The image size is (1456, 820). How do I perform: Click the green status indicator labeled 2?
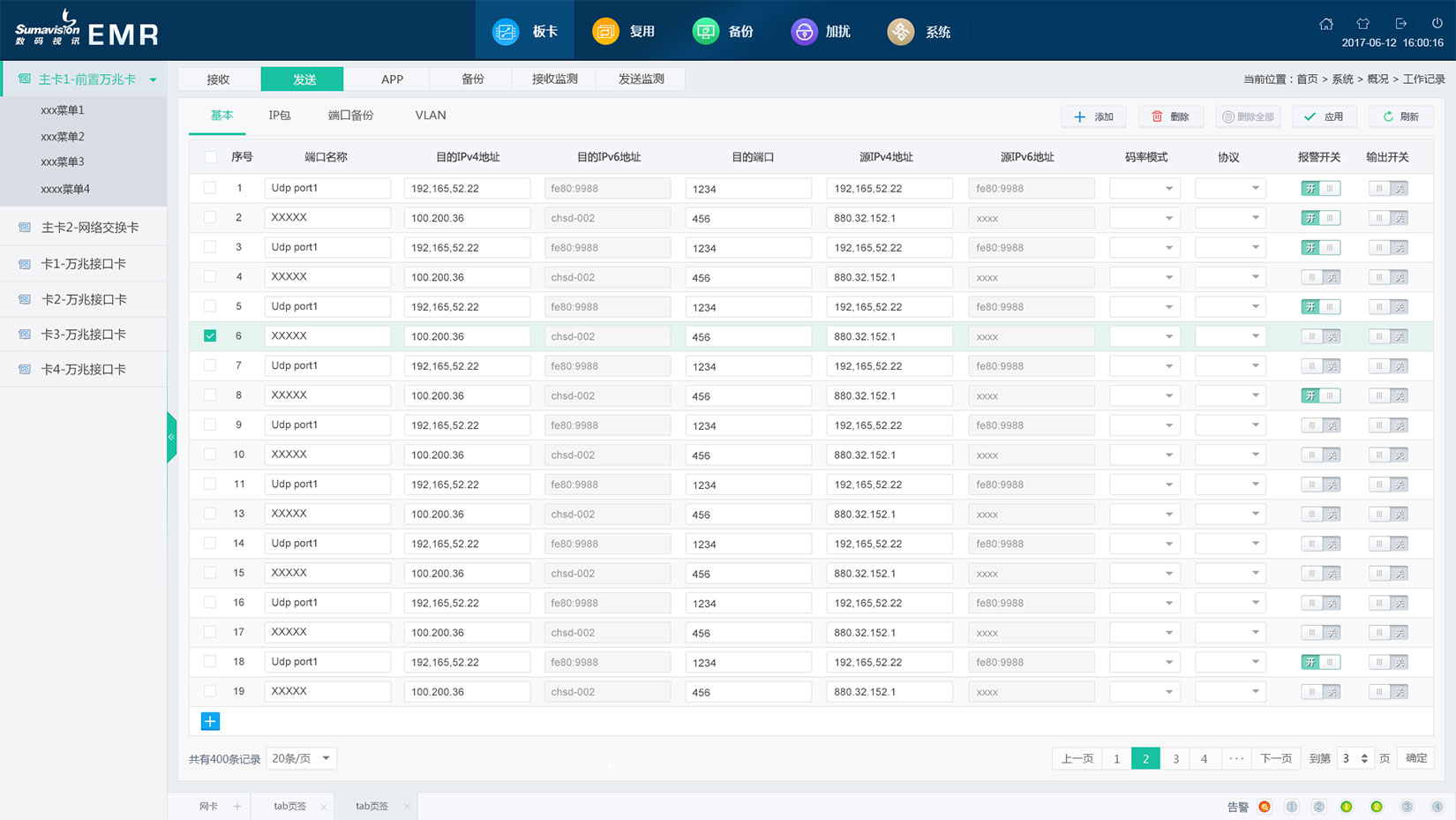point(1377,806)
